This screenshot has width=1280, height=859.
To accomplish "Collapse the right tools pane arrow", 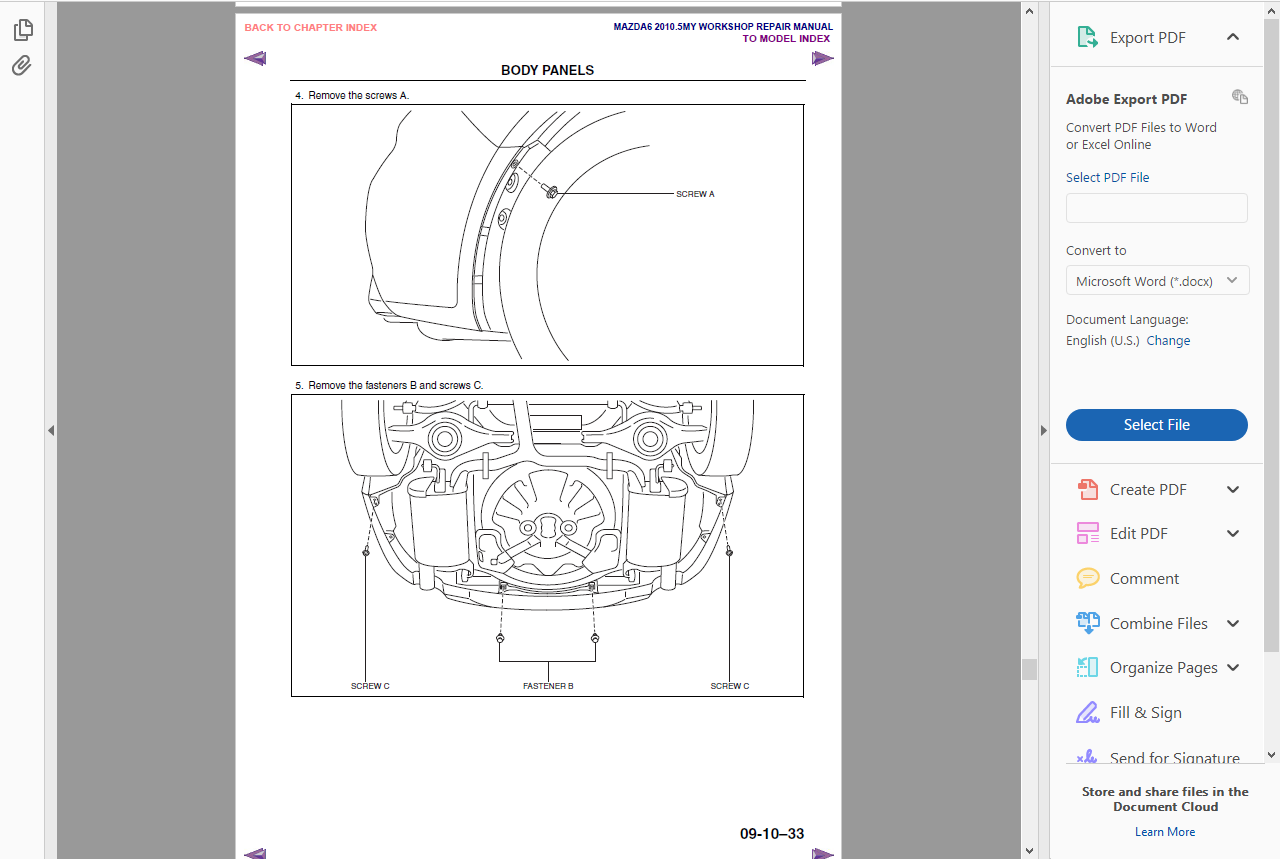I will (x=1043, y=430).
